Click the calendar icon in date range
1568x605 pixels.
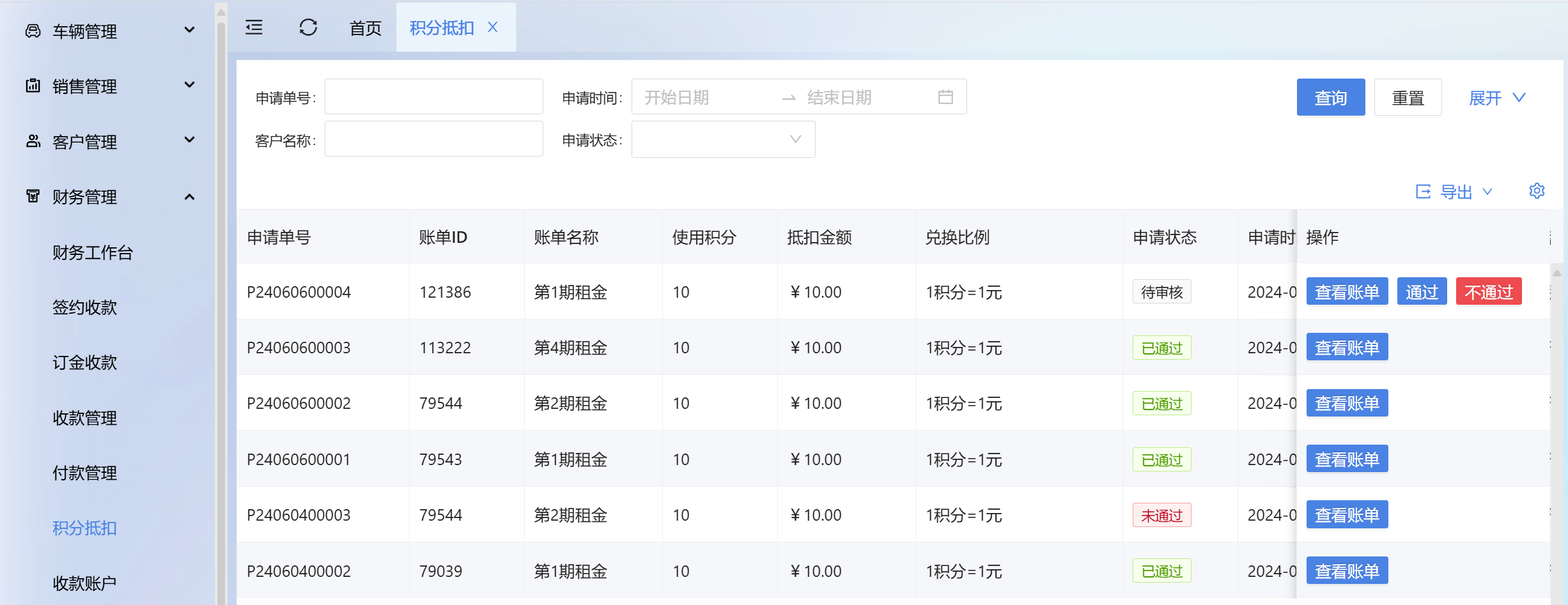[945, 97]
